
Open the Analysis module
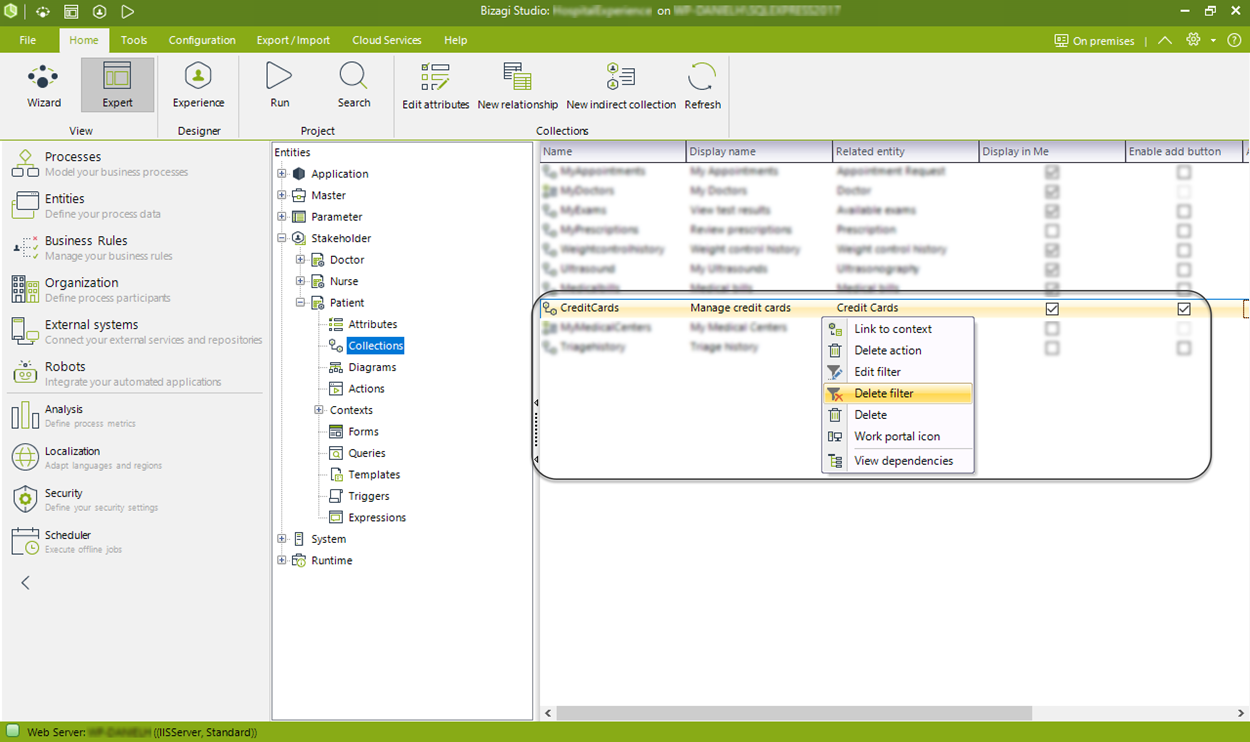point(136,415)
